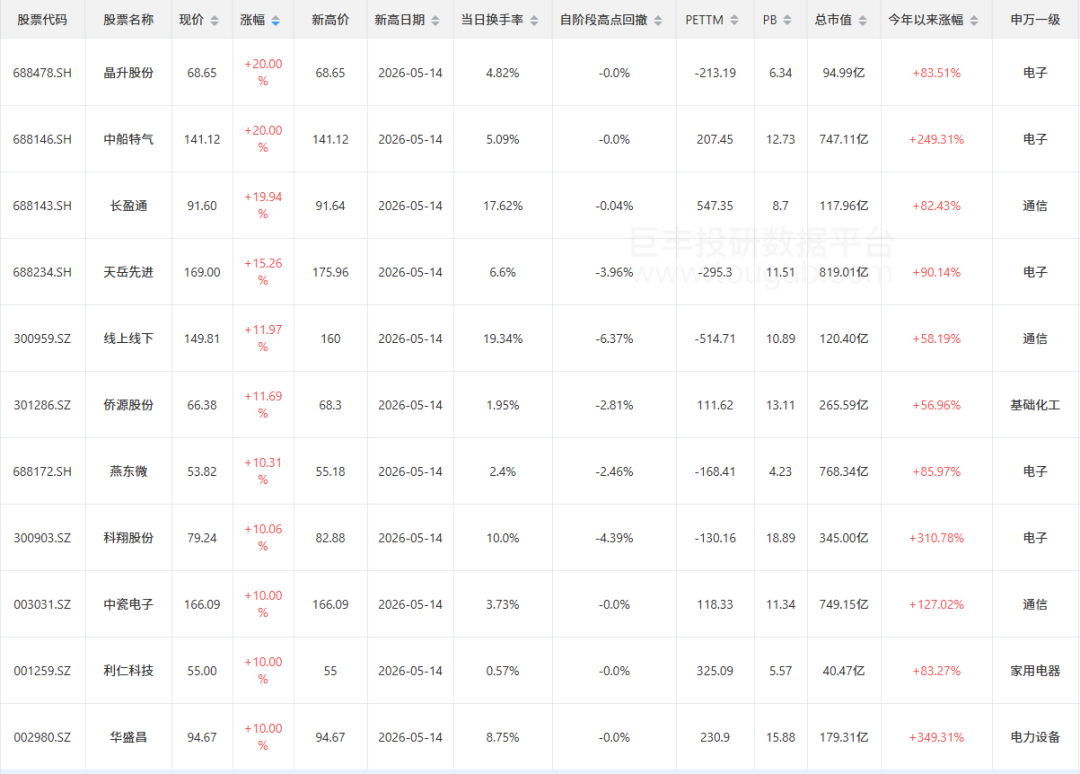The width and height of the screenshot is (1080, 774).
Task: Sort by 当日换手率 column arrows
Action: (534, 21)
